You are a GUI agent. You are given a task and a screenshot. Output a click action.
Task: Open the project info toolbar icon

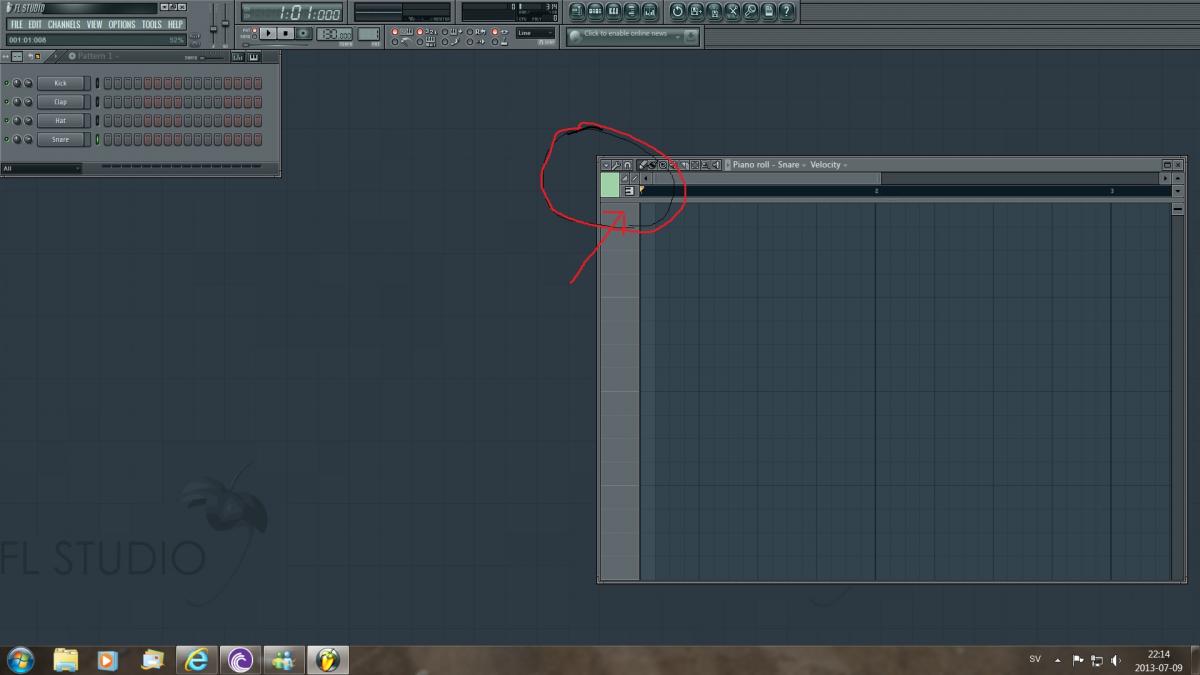tap(768, 11)
